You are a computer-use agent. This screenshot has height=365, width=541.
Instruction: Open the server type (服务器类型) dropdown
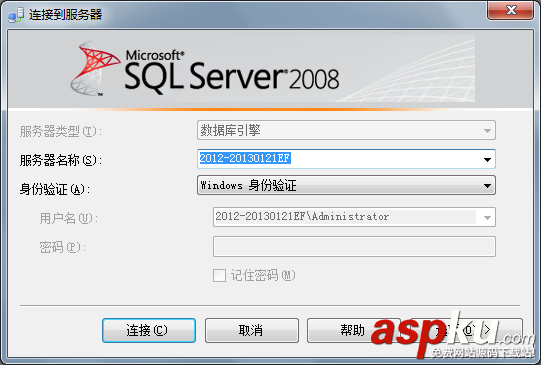(346, 130)
